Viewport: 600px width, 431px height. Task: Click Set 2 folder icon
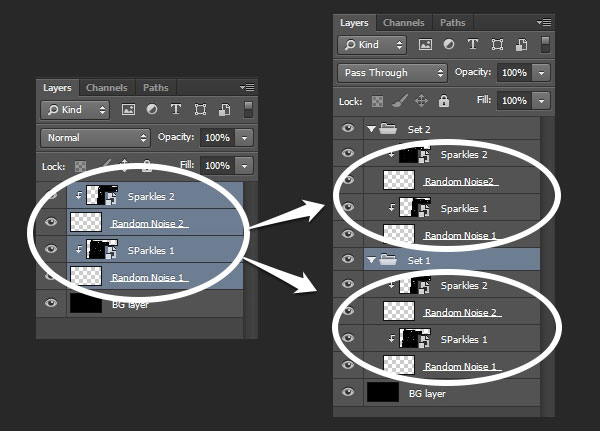(388, 129)
